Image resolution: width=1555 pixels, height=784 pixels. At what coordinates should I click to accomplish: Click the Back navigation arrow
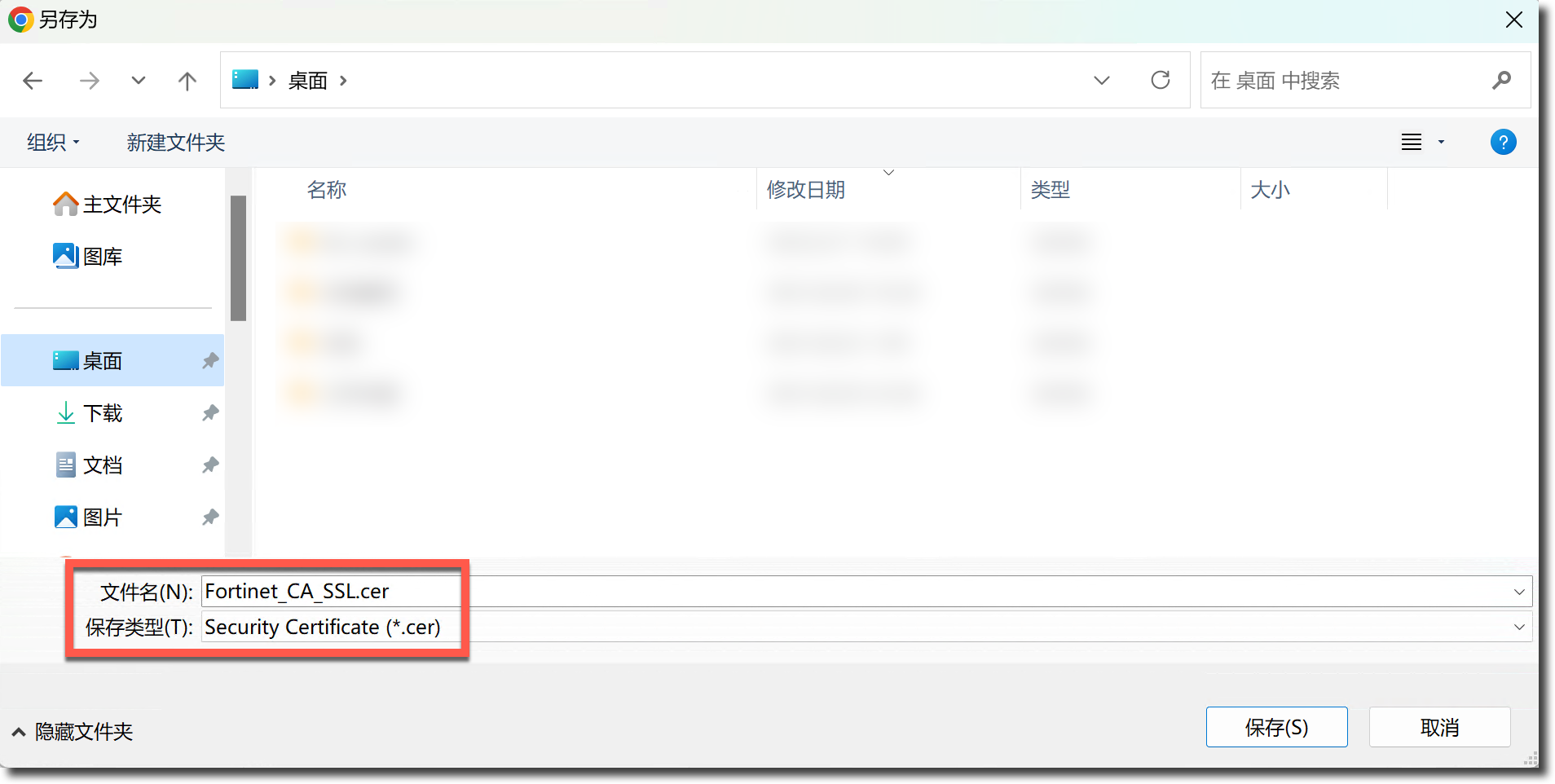pyautogui.click(x=33, y=81)
